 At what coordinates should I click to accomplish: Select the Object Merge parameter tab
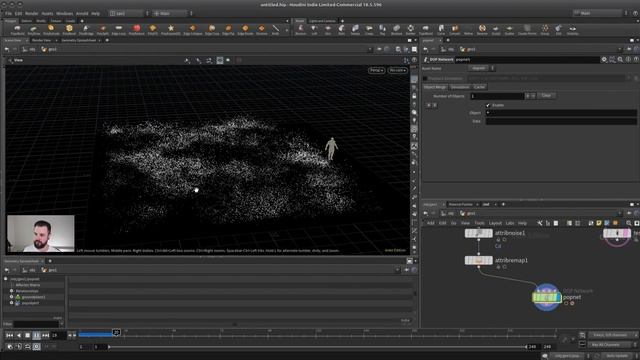pos(435,87)
